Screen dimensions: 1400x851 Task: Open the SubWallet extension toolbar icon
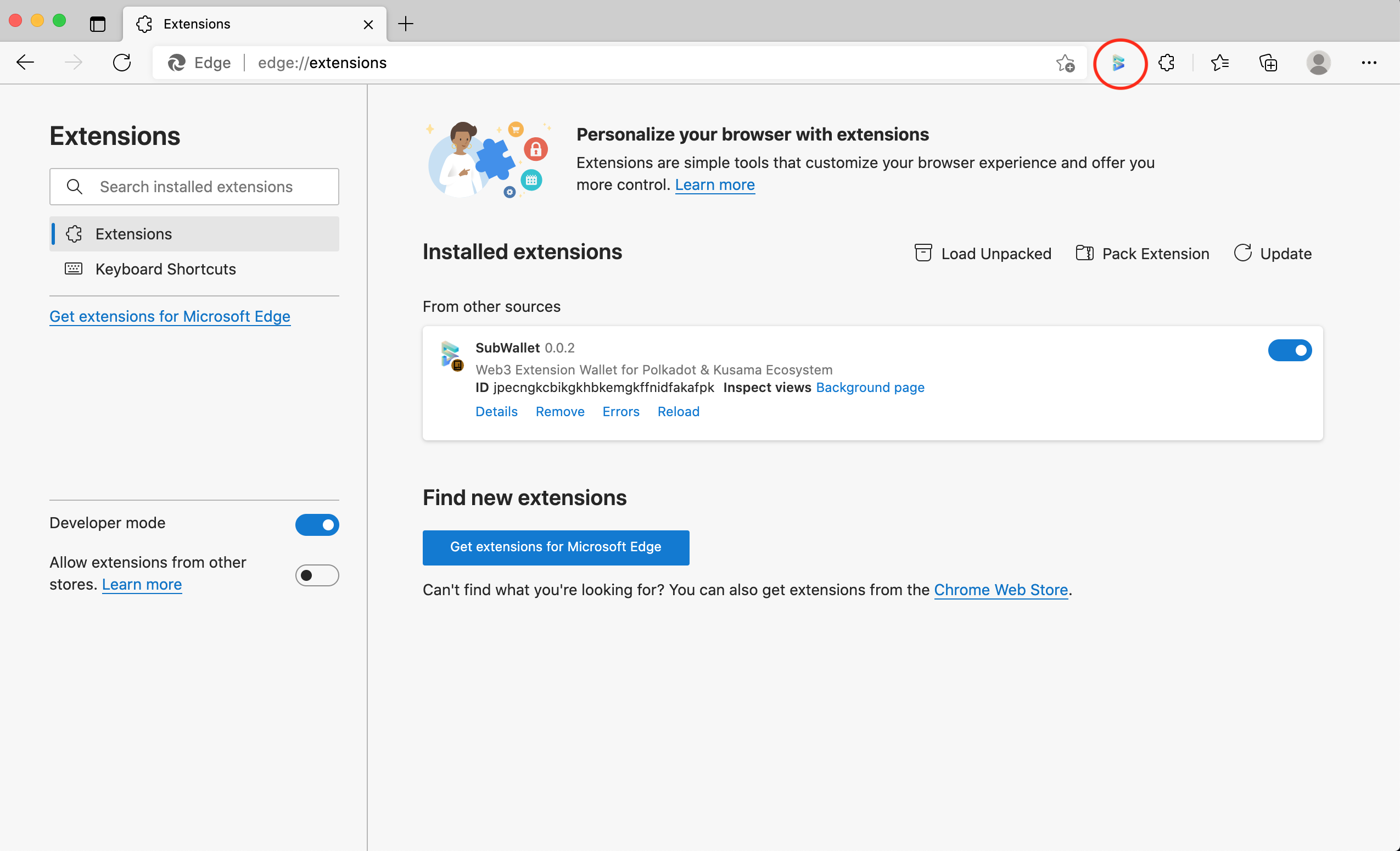coord(1118,63)
